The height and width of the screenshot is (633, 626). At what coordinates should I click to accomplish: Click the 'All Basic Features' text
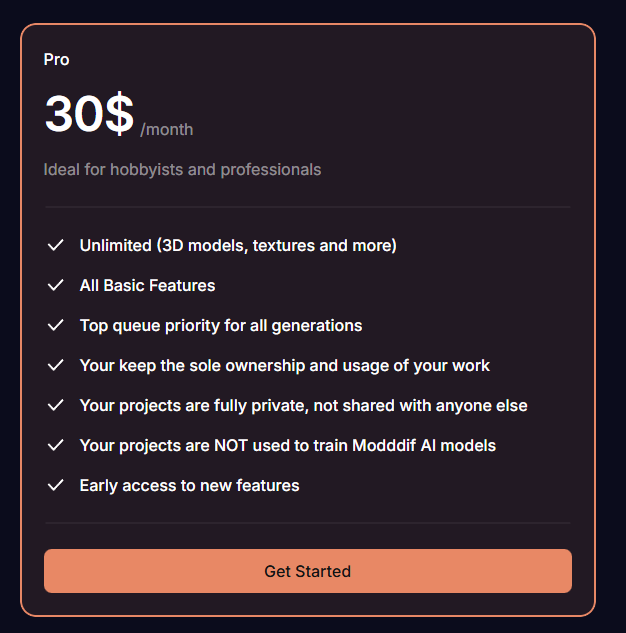(147, 285)
